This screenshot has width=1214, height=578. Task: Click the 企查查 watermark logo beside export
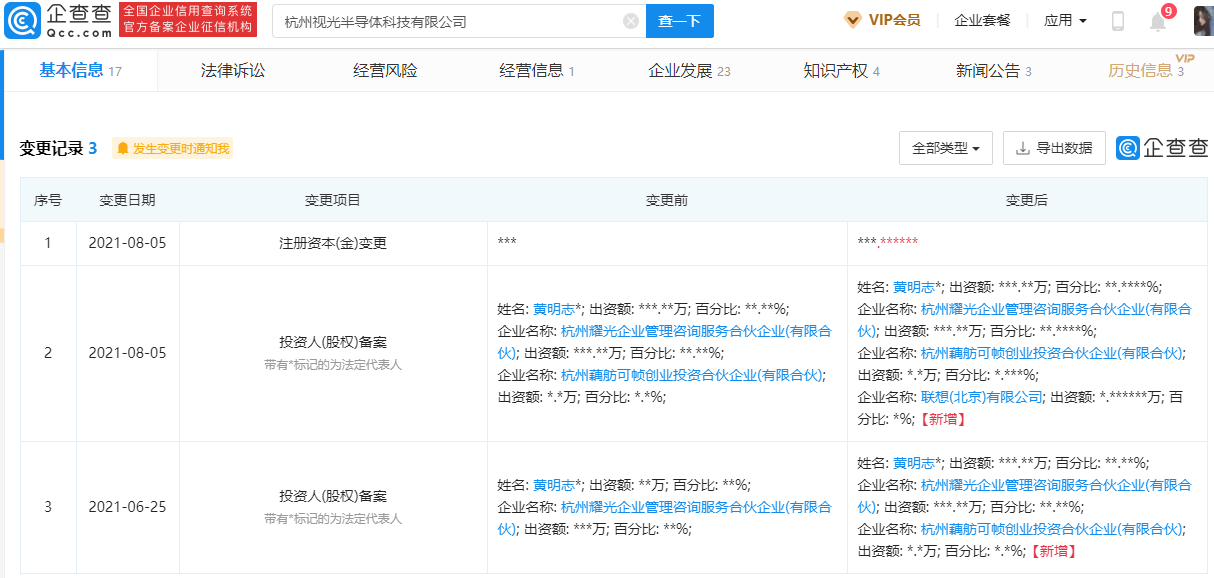click(1162, 148)
